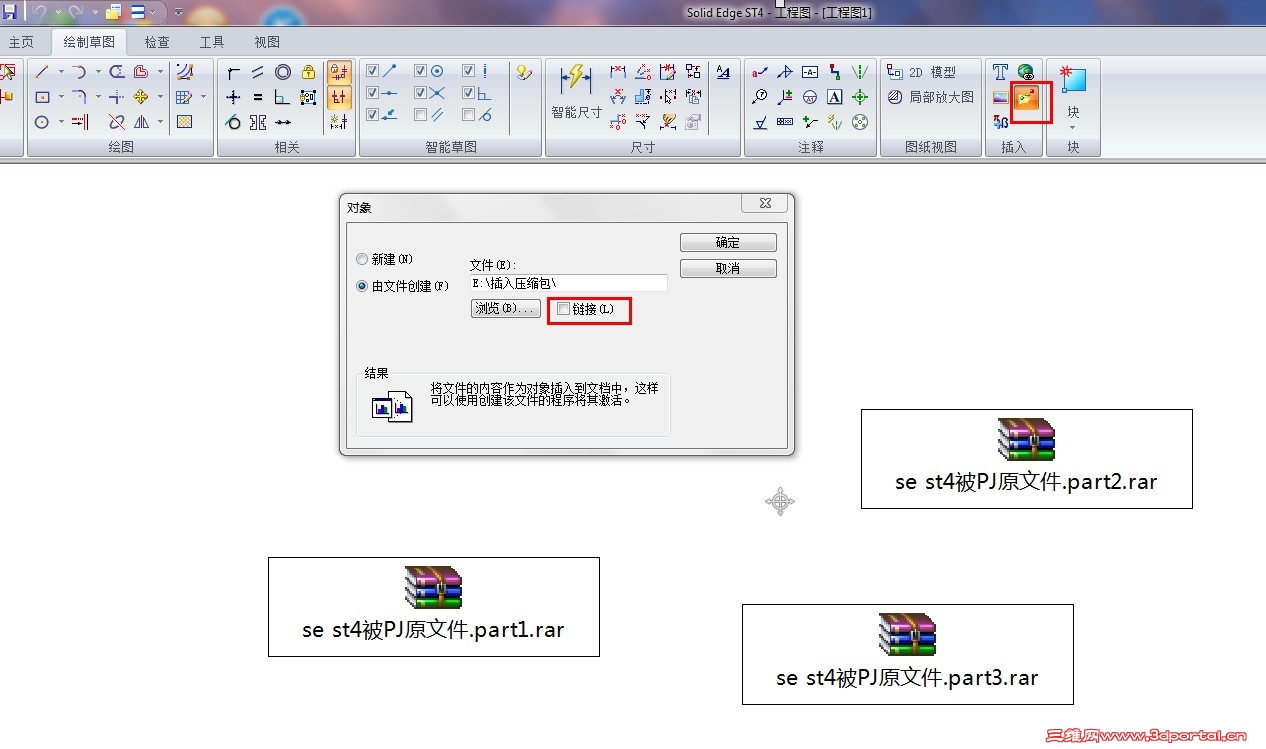Expand the Circle tool dropdown arrow

(x=60, y=122)
